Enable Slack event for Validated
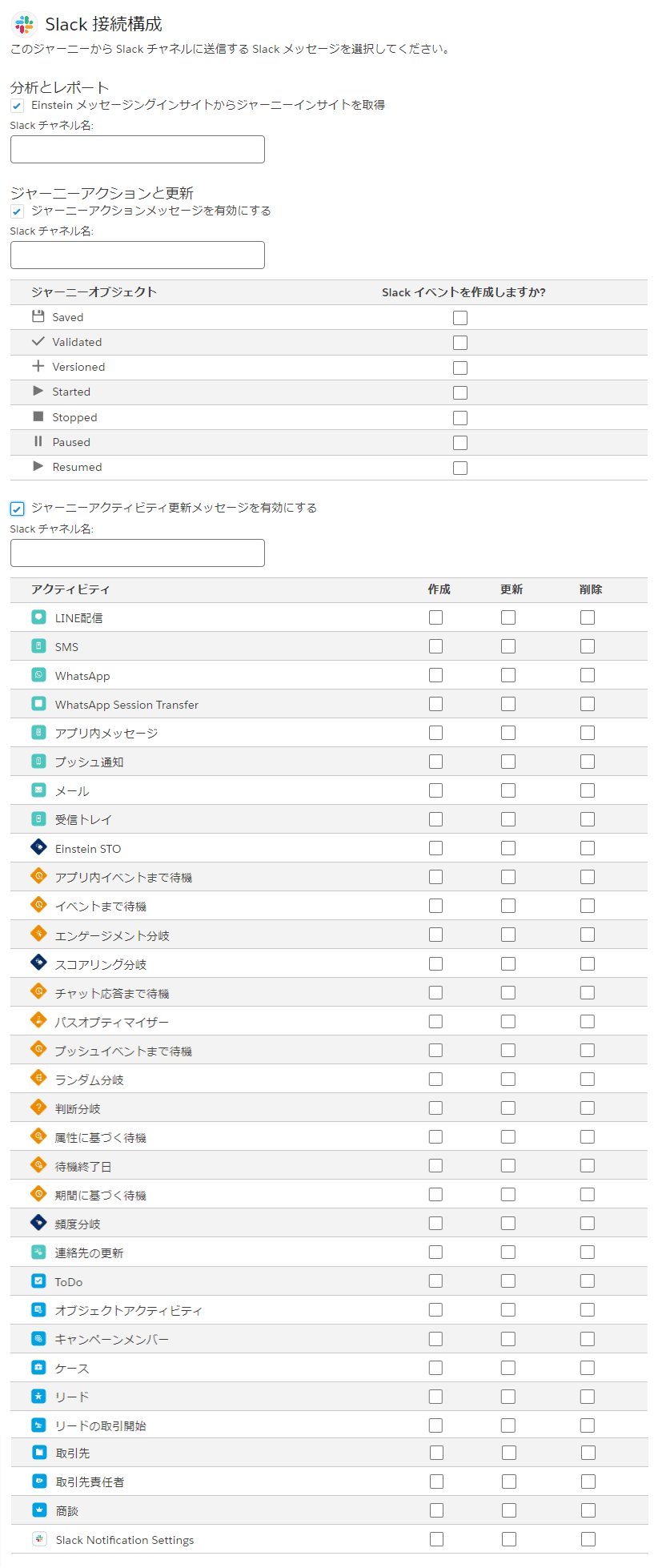 click(x=460, y=343)
